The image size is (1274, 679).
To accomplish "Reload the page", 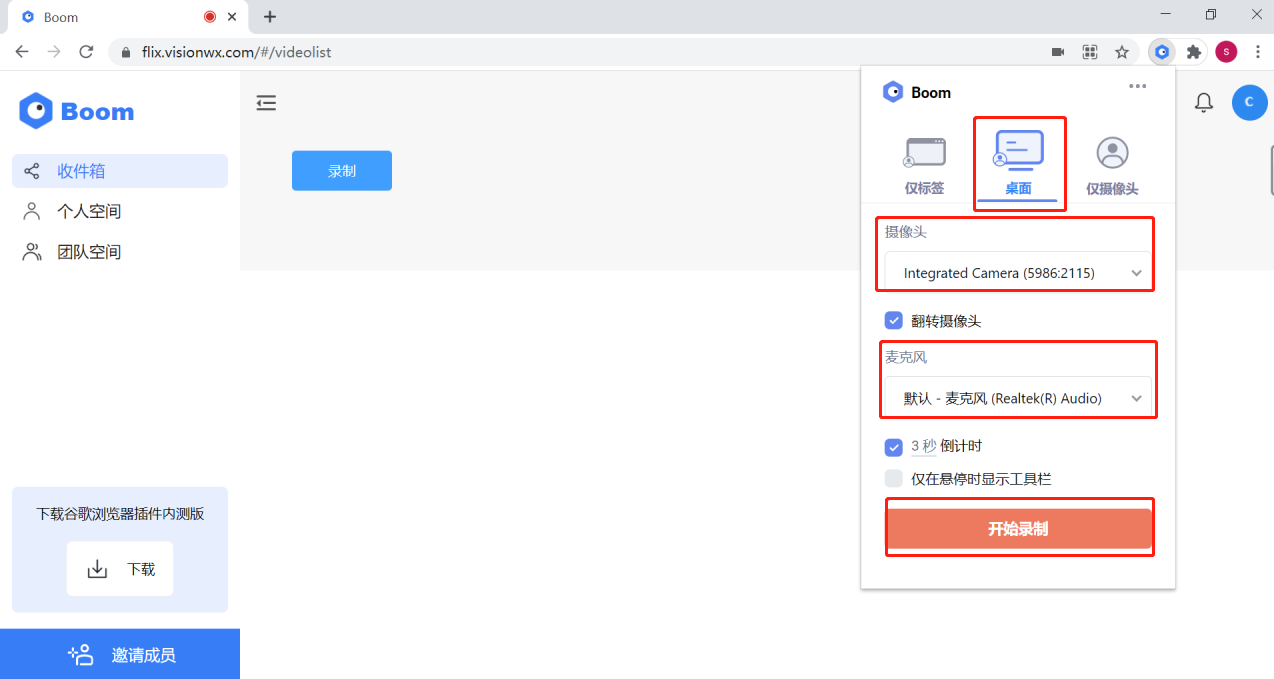I will click(86, 52).
